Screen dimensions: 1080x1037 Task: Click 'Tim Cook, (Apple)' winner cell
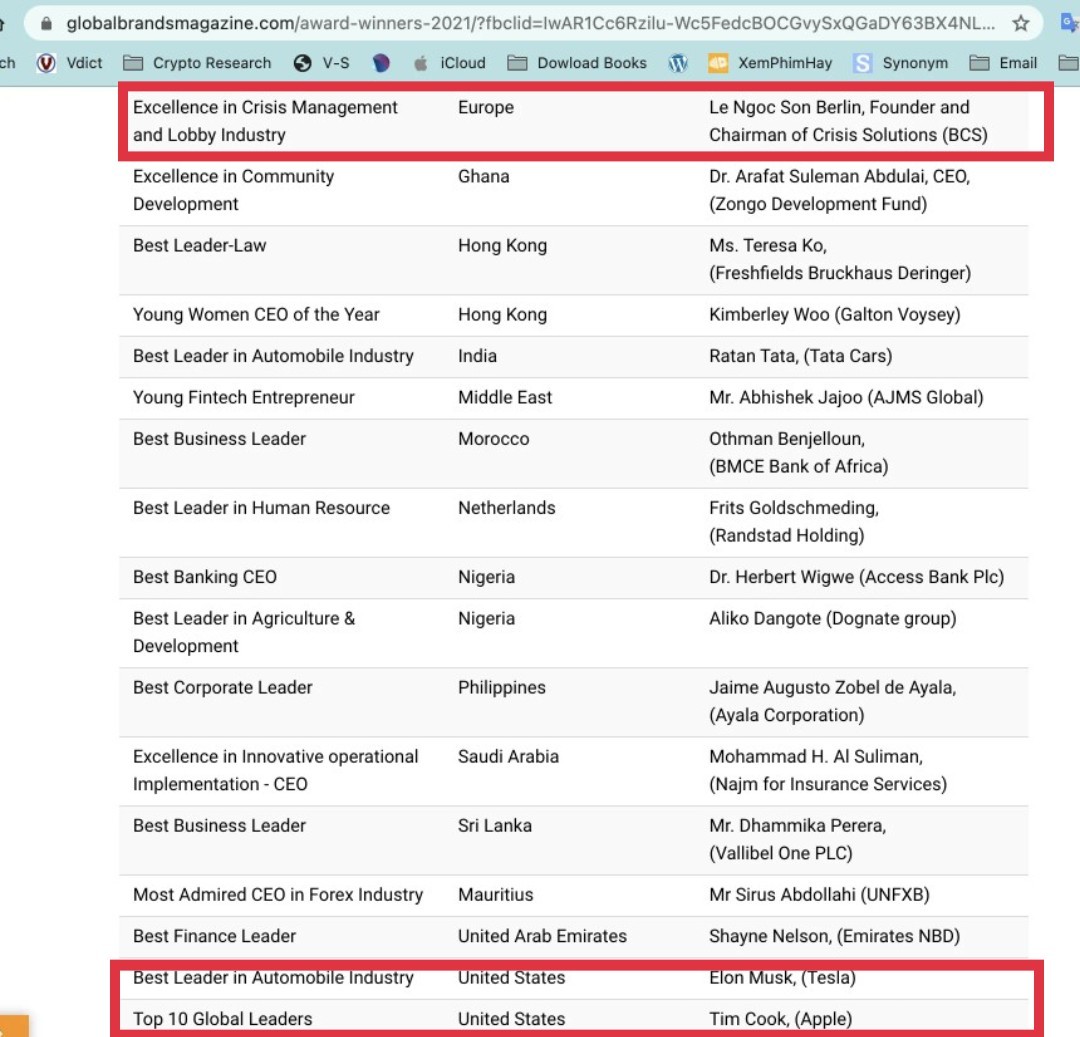[x=780, y=1018]
